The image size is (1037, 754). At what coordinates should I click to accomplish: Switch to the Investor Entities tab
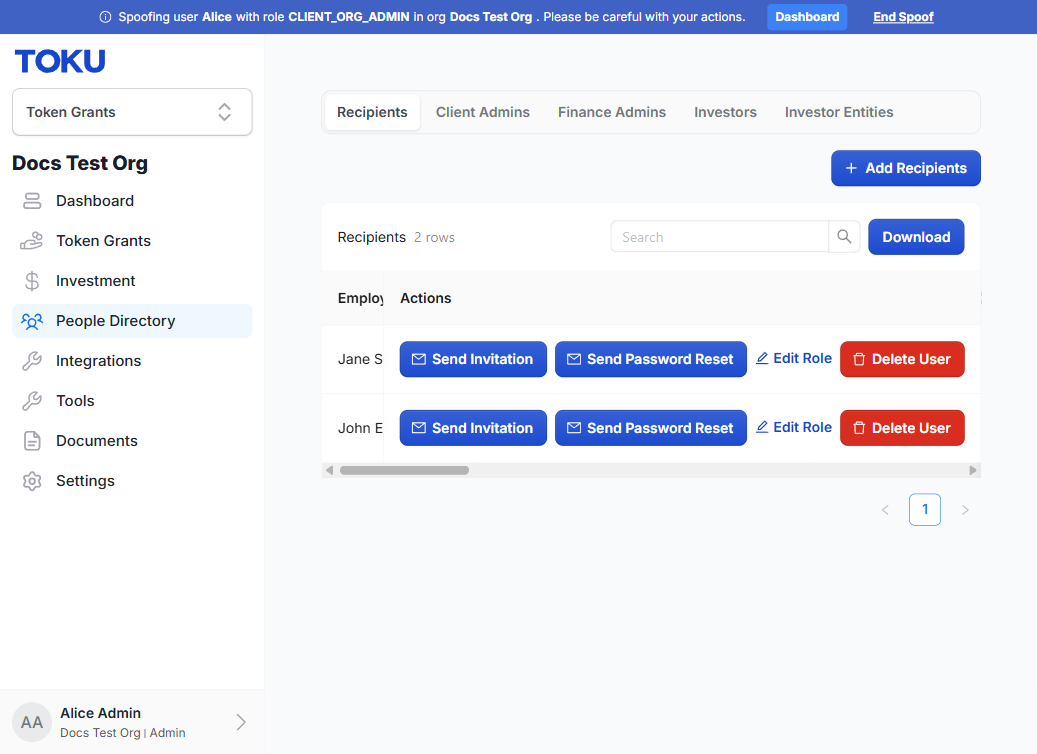[839, 112]
